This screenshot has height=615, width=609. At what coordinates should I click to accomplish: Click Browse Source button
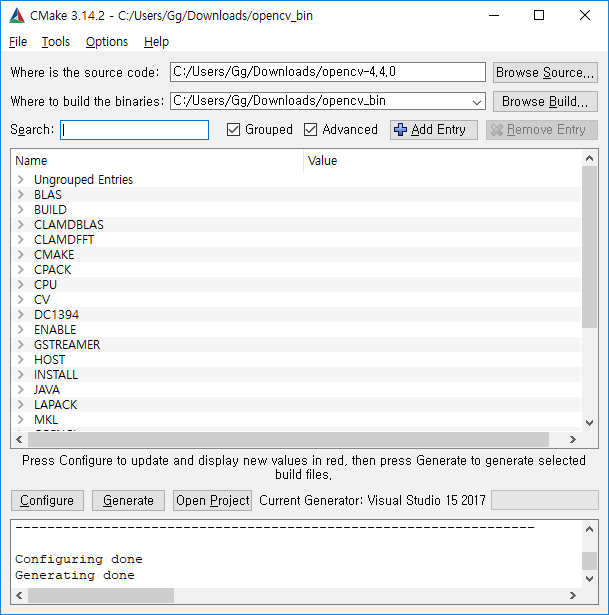[x=545, y=73]
